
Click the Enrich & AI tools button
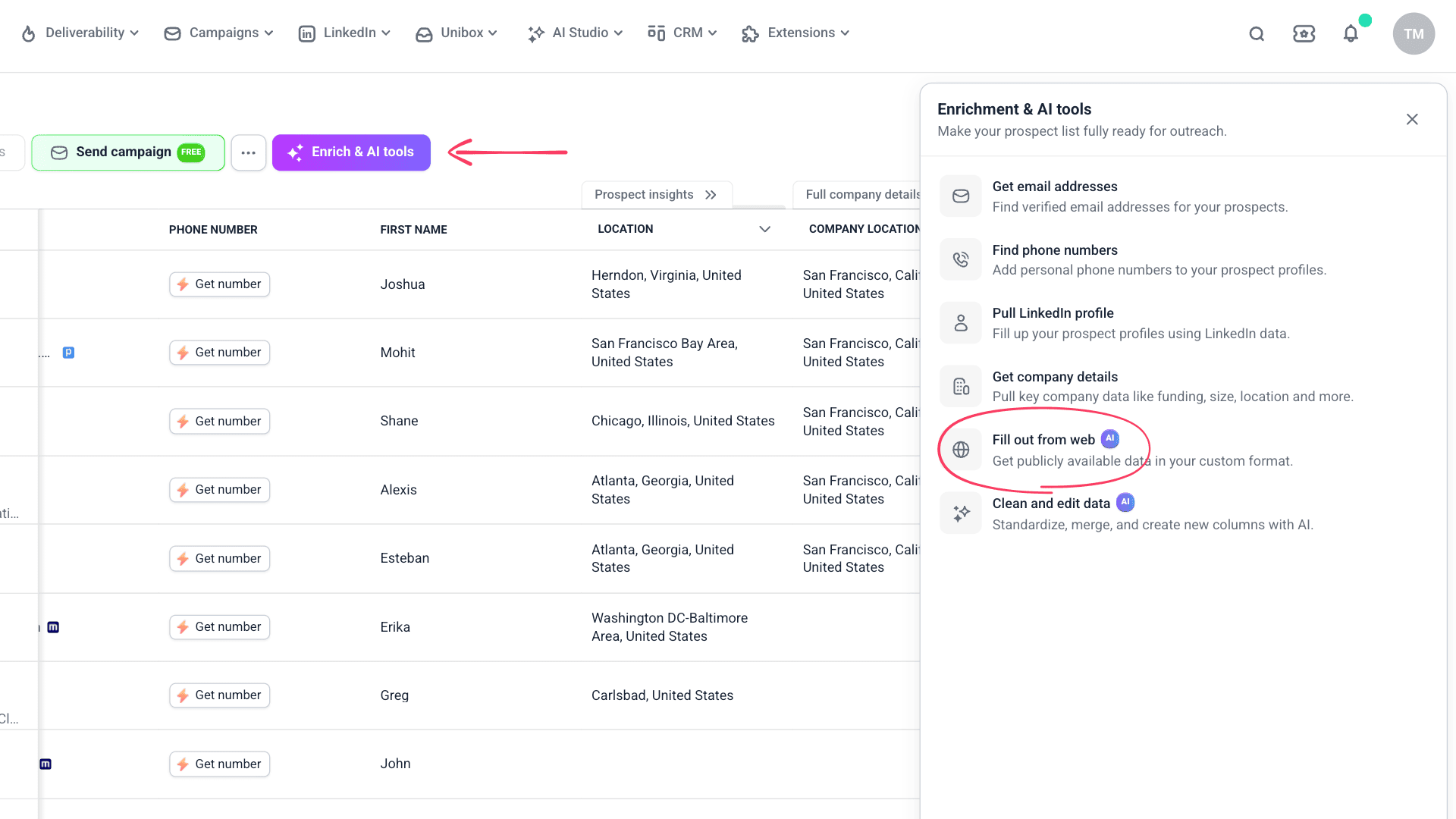pyautogui.click(x=351, y=152)
